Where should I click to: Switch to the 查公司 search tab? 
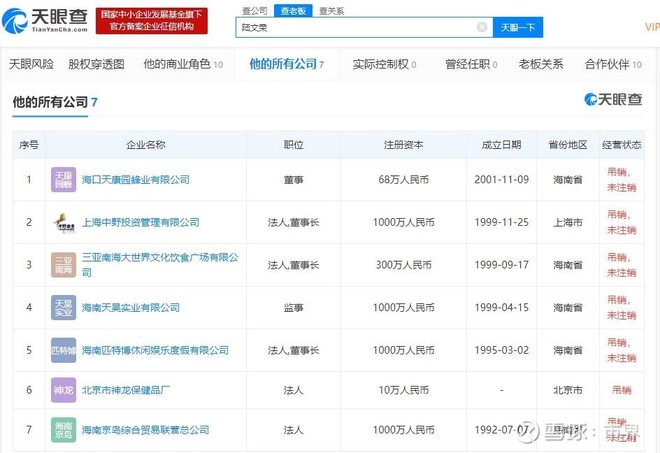(x=255, y=11)
